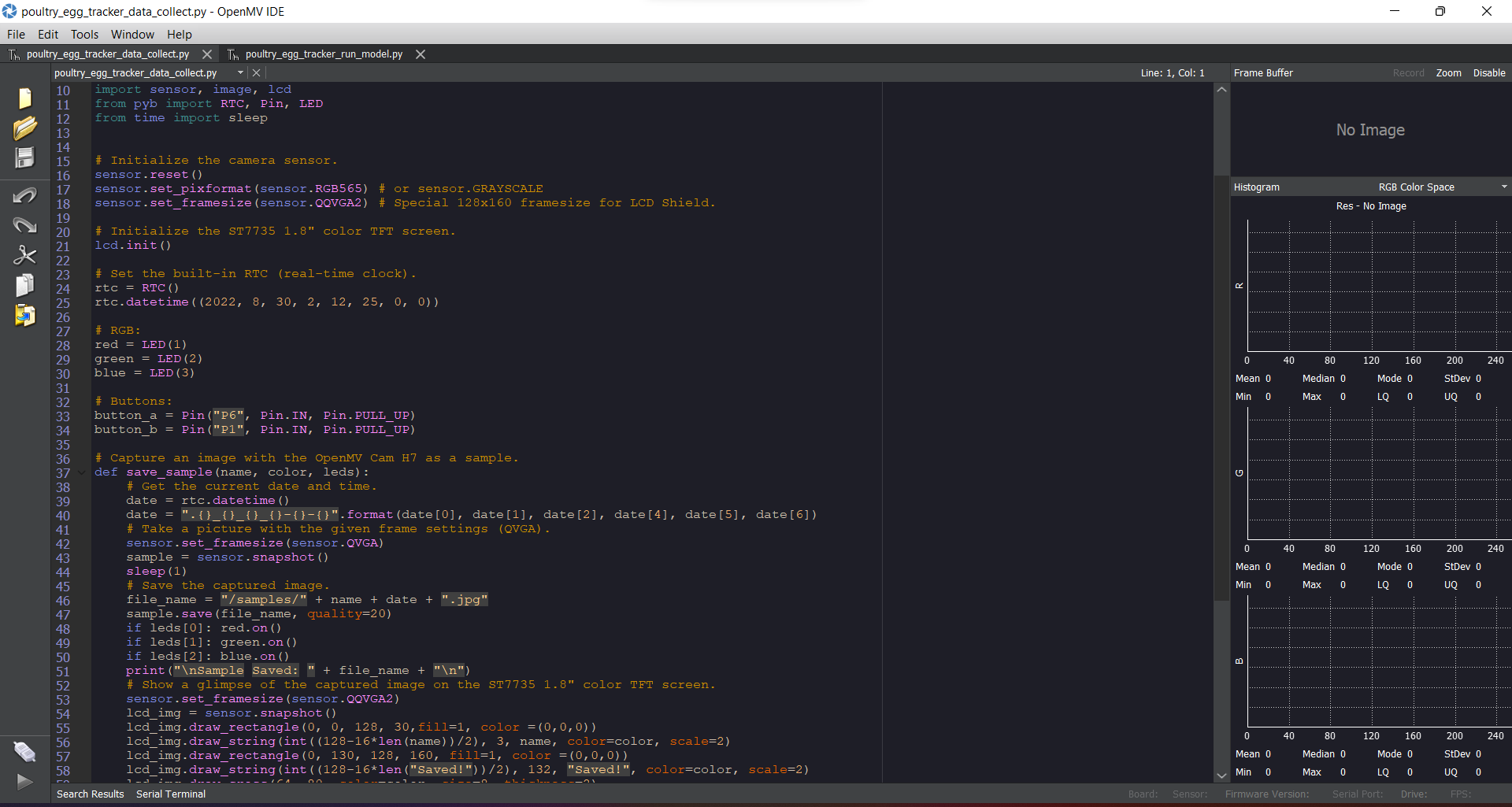The image size is (1512, 807).
Task: Save the current script
Action: (x=26, y=157)
